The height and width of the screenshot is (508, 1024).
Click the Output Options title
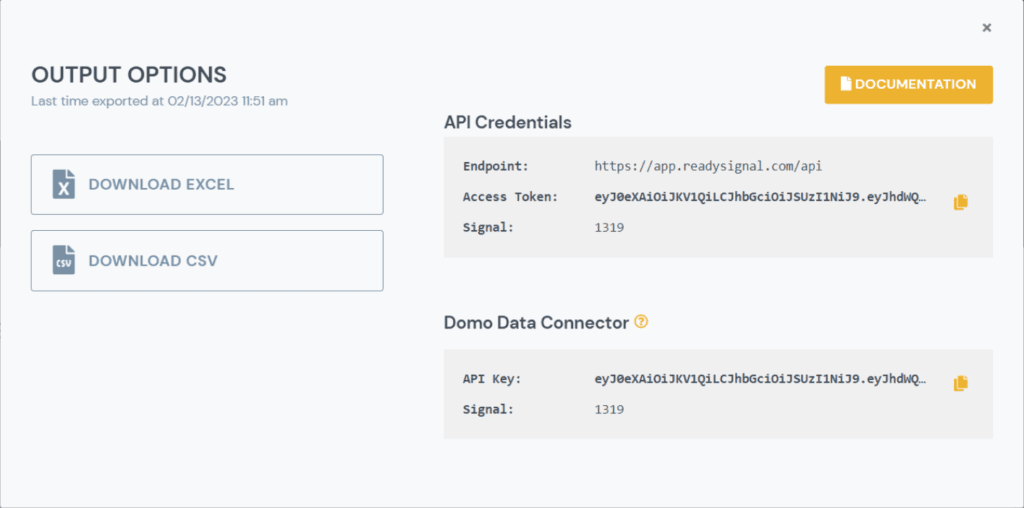point(129,75)
